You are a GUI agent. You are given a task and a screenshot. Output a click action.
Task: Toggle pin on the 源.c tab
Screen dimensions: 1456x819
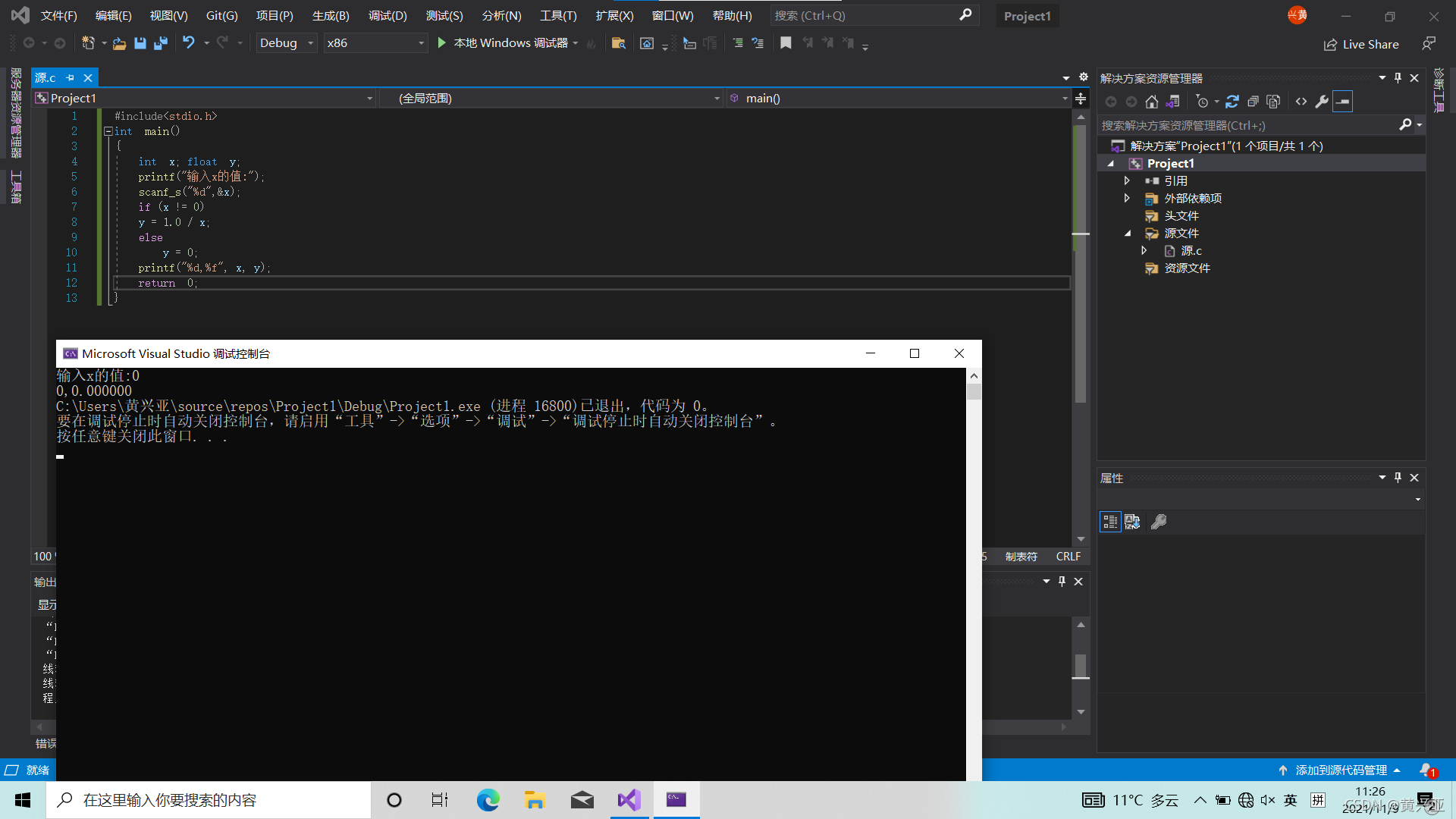tap(70, 78)
